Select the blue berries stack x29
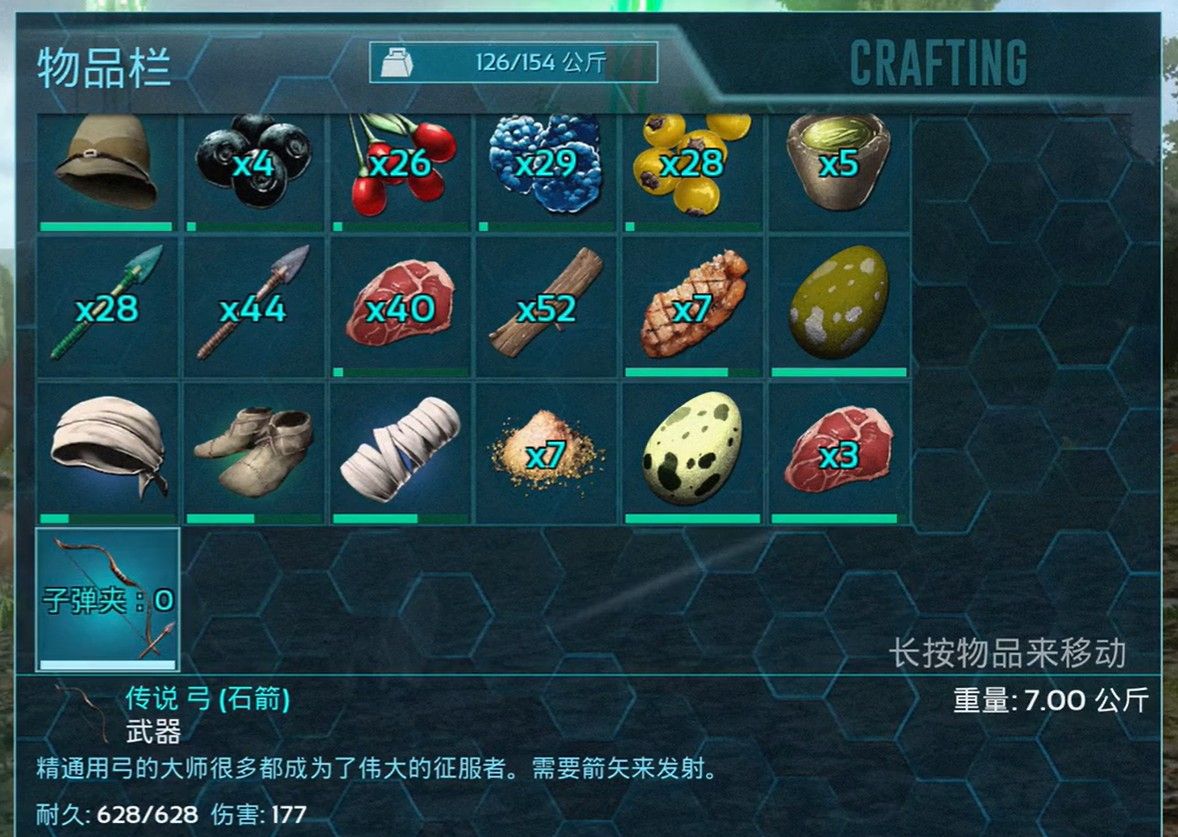The height and width of the screenshot is (837, 1178). pos(546,173)
